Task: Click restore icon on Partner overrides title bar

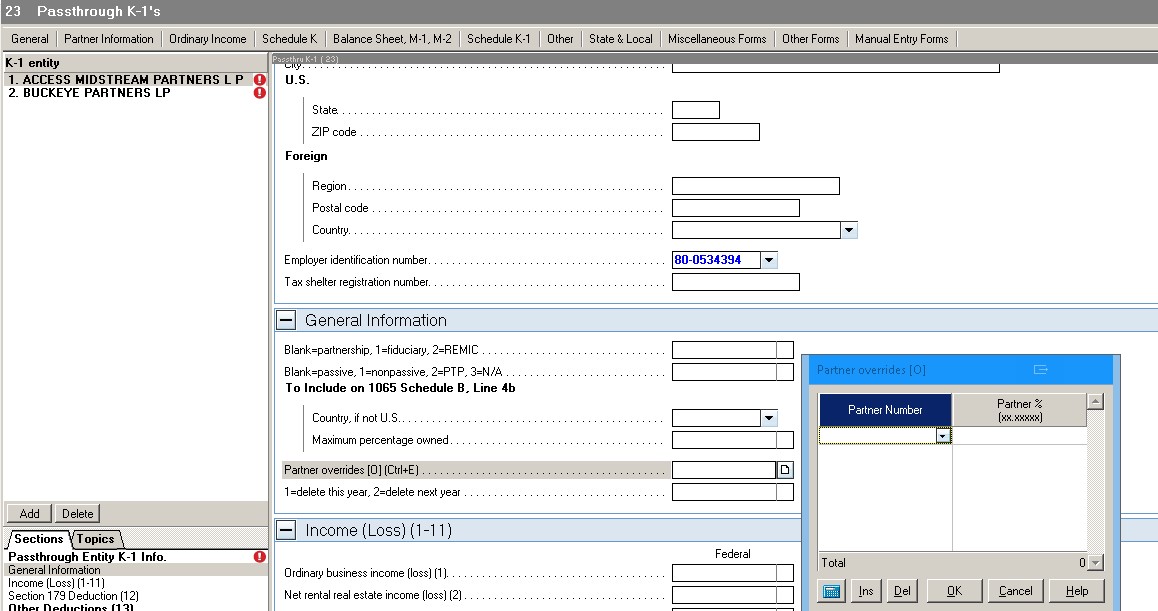Action: coord(1040,370)
